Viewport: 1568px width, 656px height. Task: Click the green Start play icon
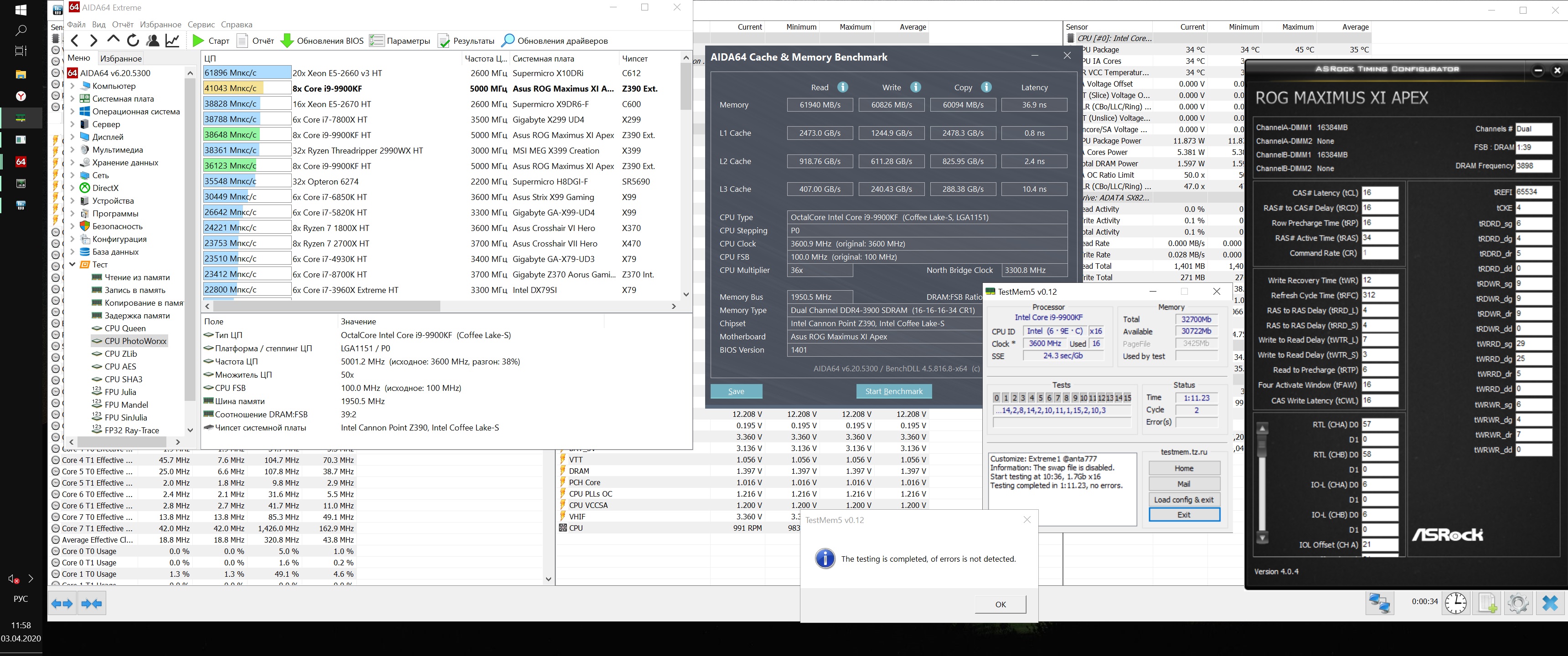click(x=198, y=41)
